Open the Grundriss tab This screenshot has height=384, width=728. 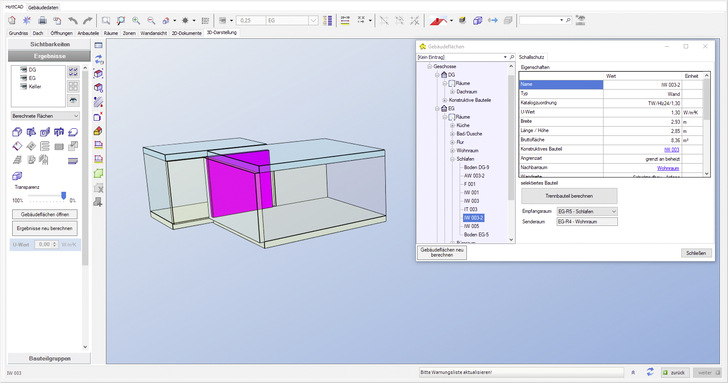(18, 33)
